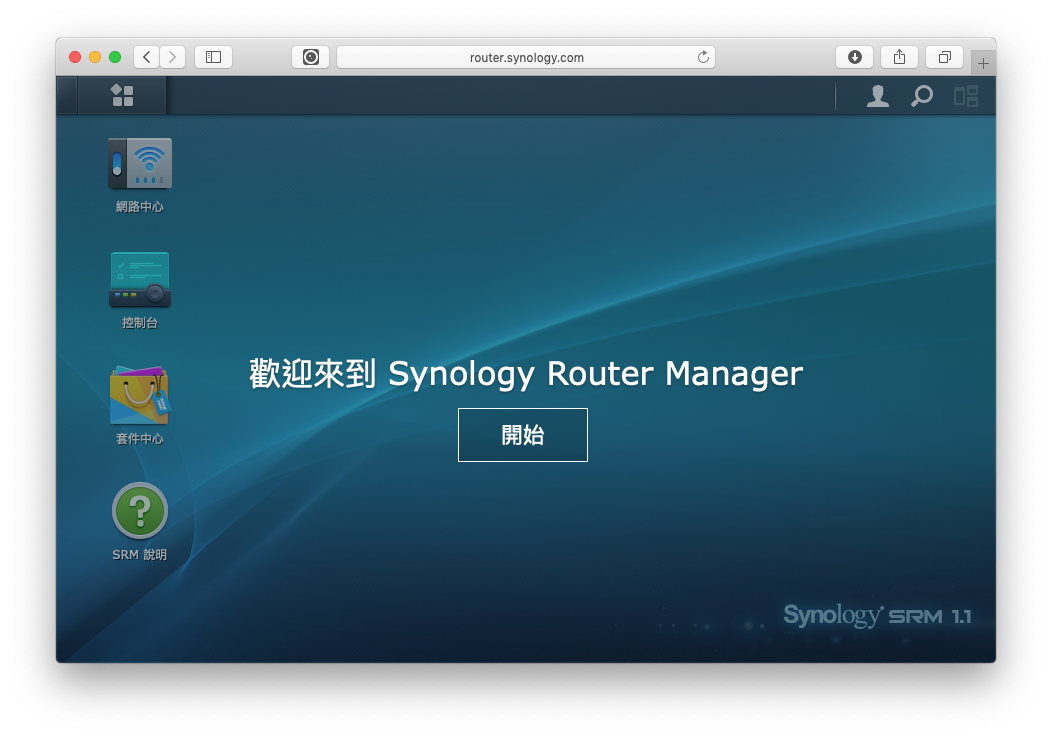Screen dimensions: 1052x737
Task: Close the Safari window with red button
Action: click(x=75, y=57)
